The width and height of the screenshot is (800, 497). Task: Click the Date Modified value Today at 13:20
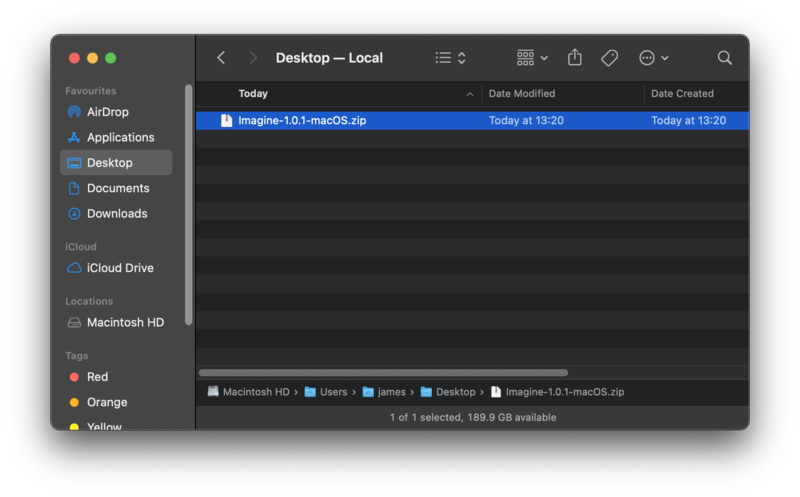tap(526, 120)
